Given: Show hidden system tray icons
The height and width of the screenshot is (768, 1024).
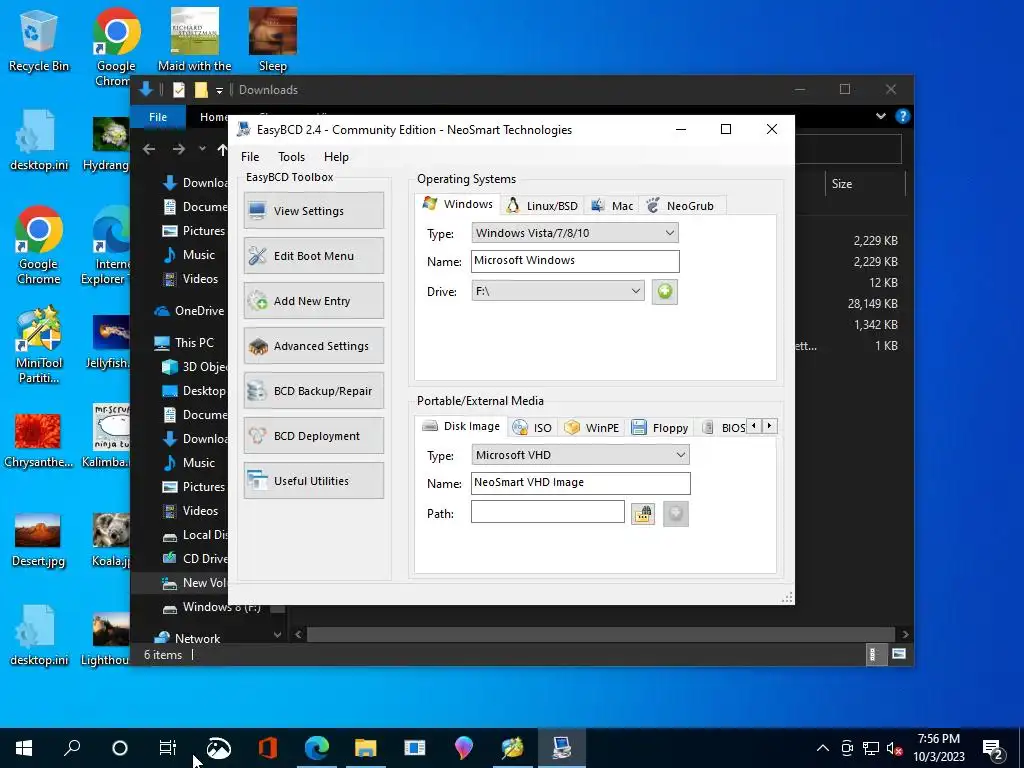Looking at the screenshot, I should click(823, 748).
